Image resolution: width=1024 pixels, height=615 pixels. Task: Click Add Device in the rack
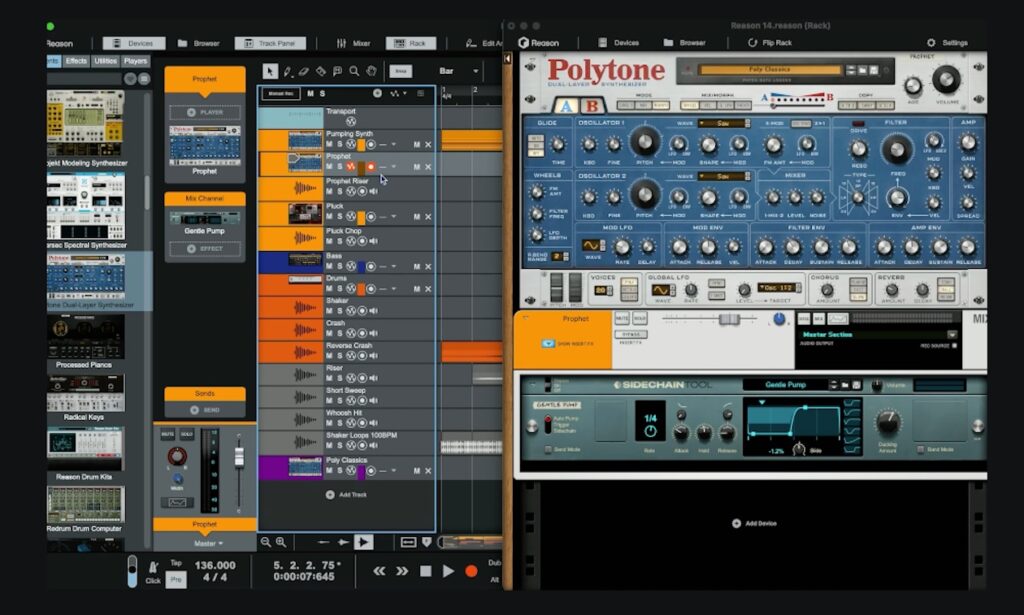pos(754,523)
